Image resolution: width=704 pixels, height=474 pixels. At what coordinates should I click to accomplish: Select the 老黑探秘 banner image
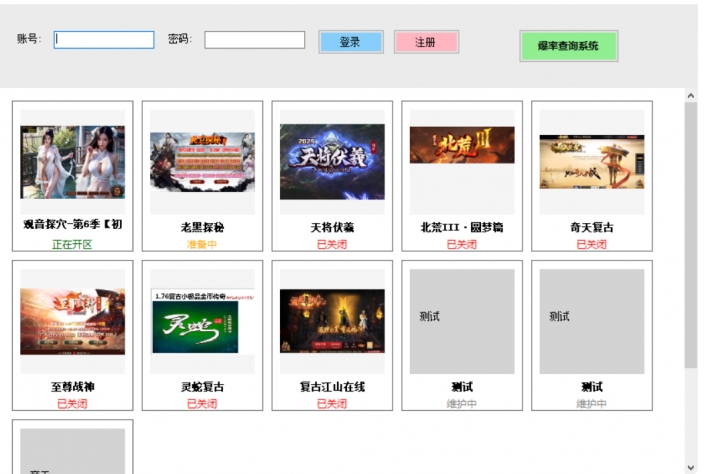202,162
